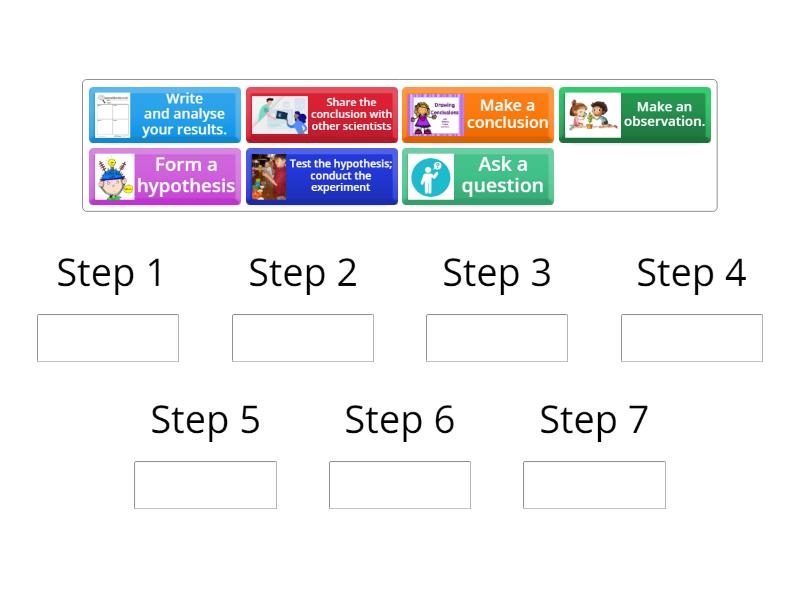Click the question mark person icon
Image resolution: width=800 pixels, height=600 pixels.
[x=430, y=177]
